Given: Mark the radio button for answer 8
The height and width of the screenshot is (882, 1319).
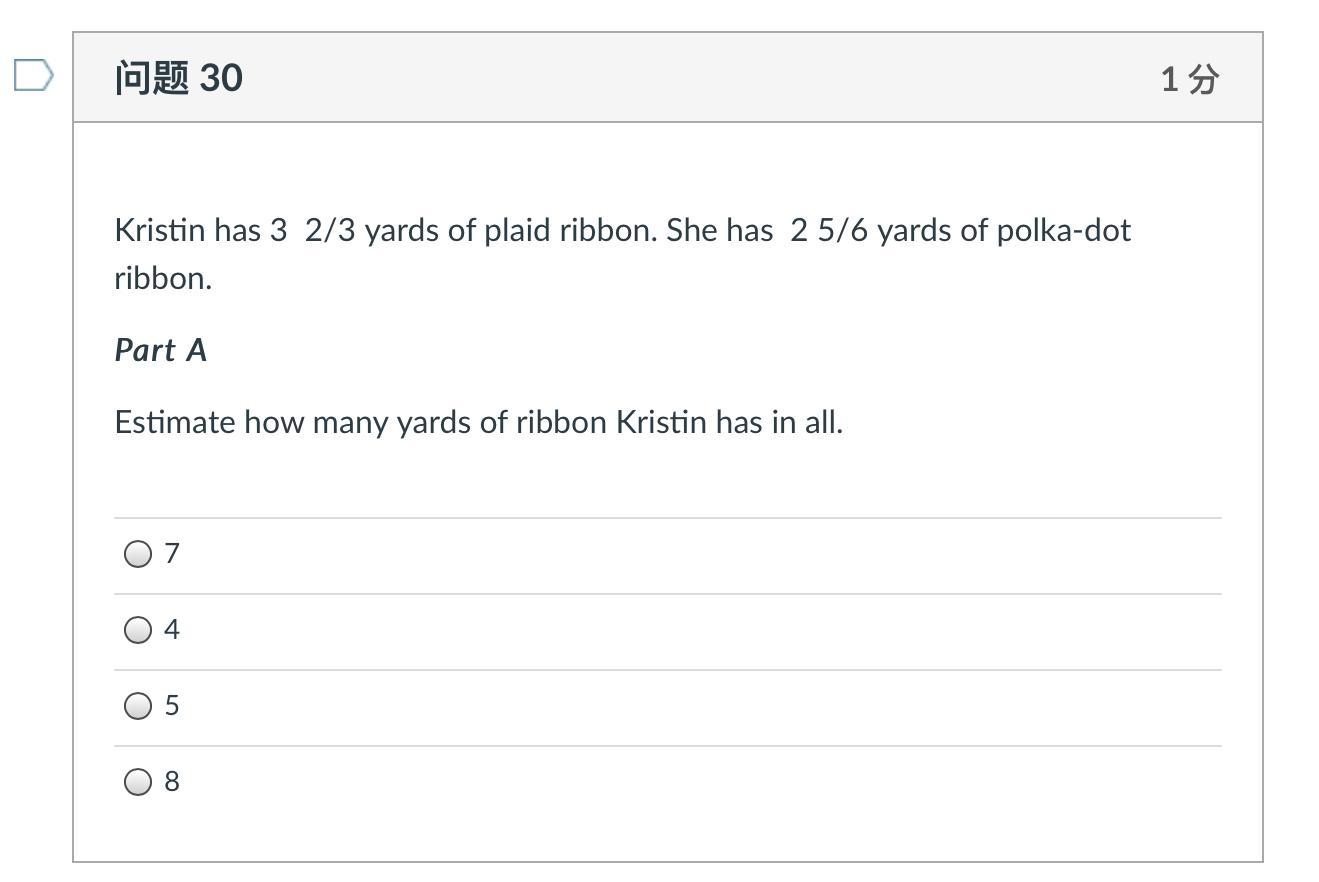Looking at the screenshot, I should tap(138, 782).
